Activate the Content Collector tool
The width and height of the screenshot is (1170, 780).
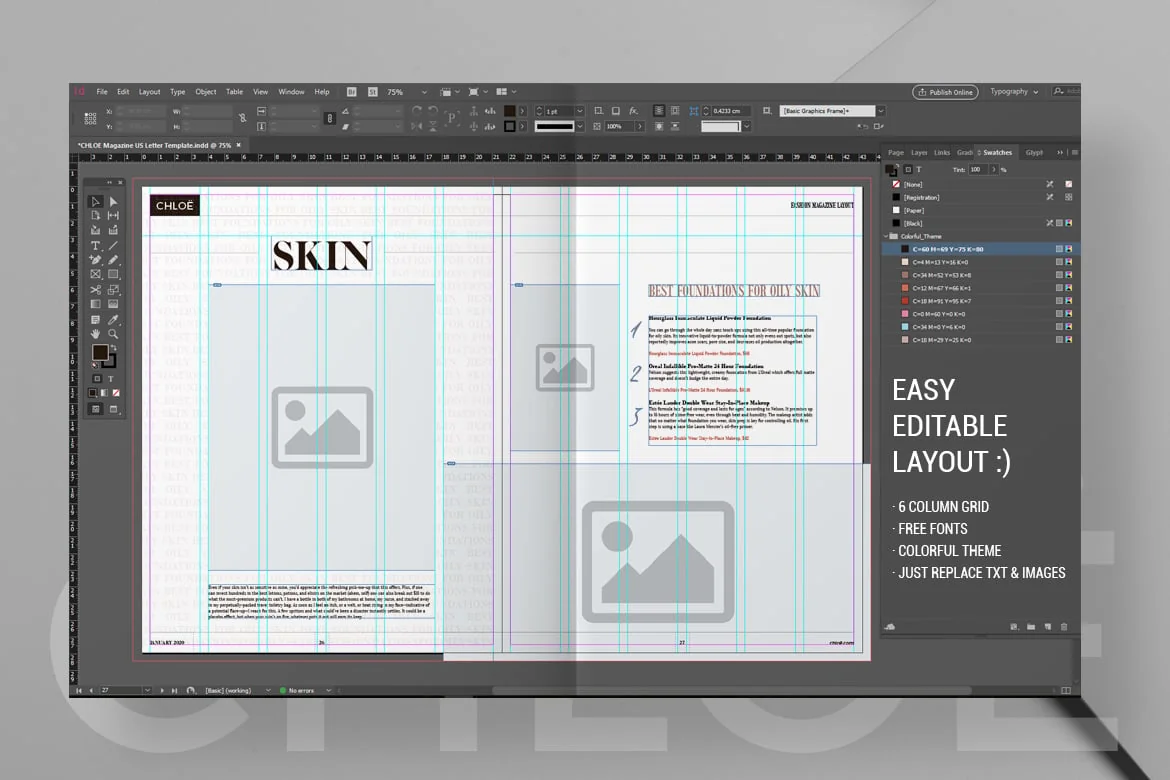point(96,231)
